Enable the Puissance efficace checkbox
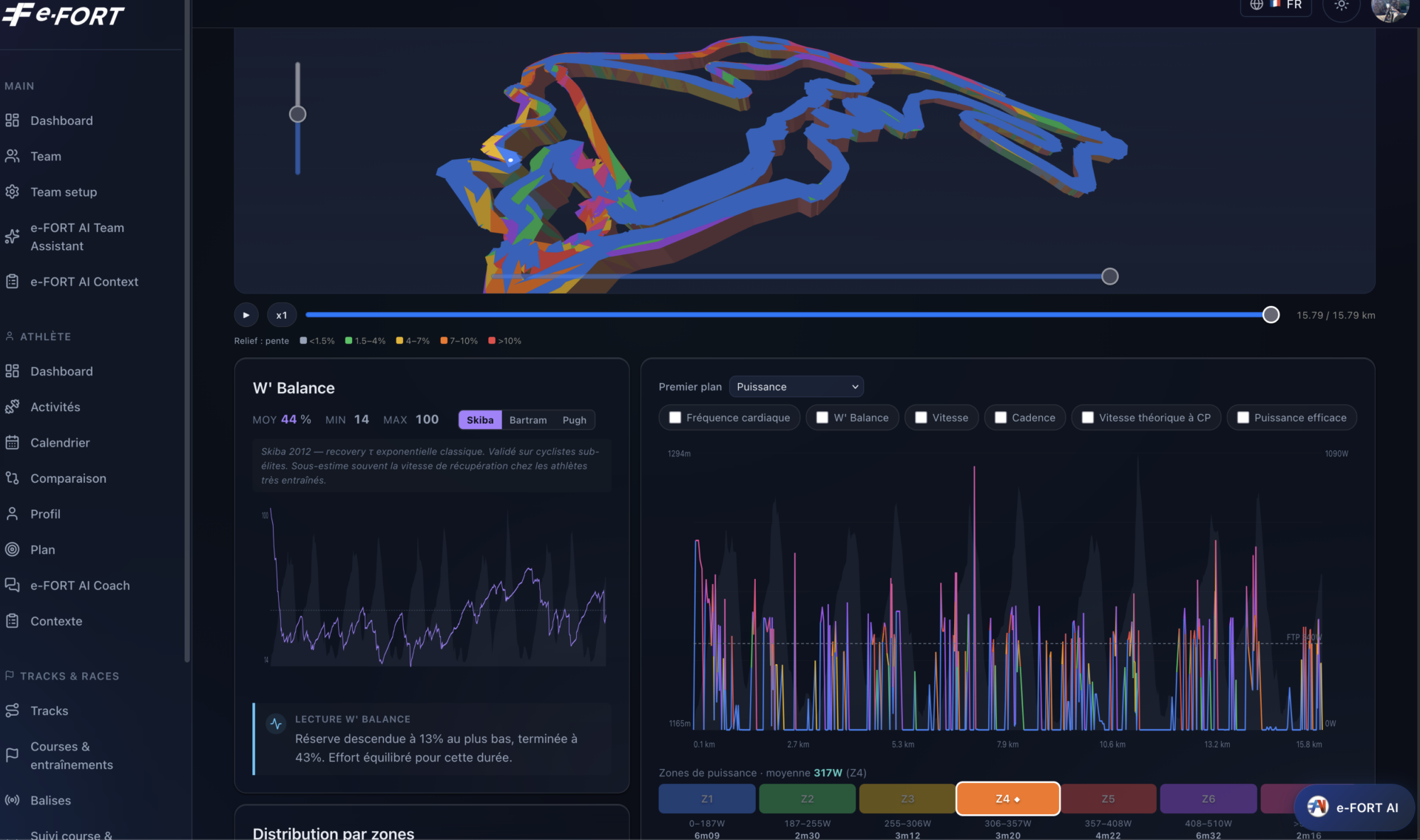The width and height of the screenshot is (1420, 840). coord(1243,418)
